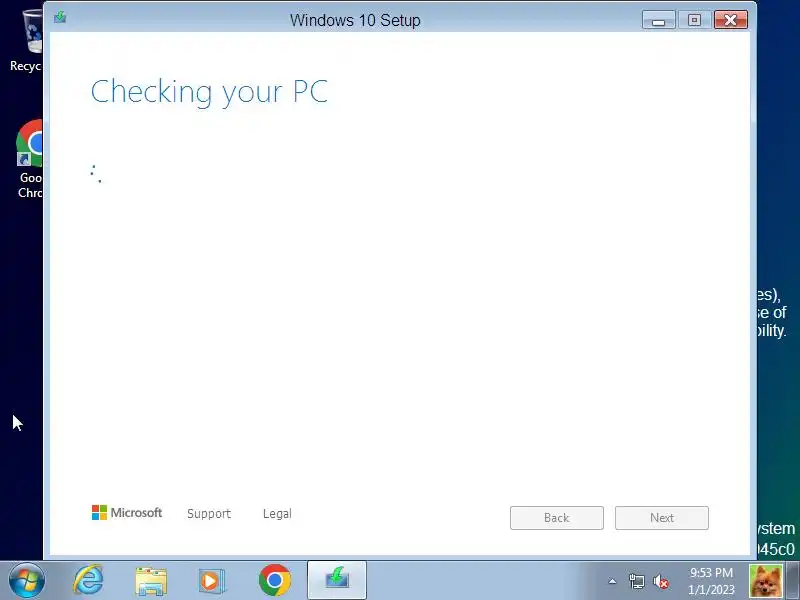Screen dimensions: 800x600
Task: Launch Google Chrome from the taskbar
Action: [x=274, y=580]
